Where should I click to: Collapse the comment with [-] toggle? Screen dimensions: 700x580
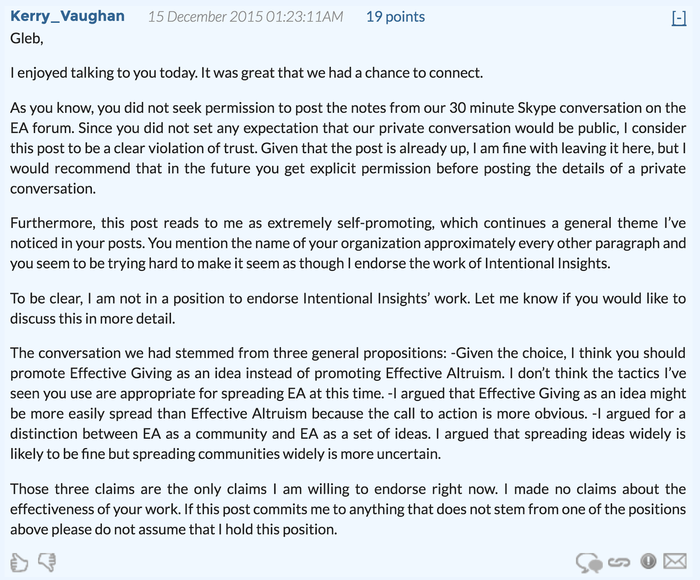point(679,17)
